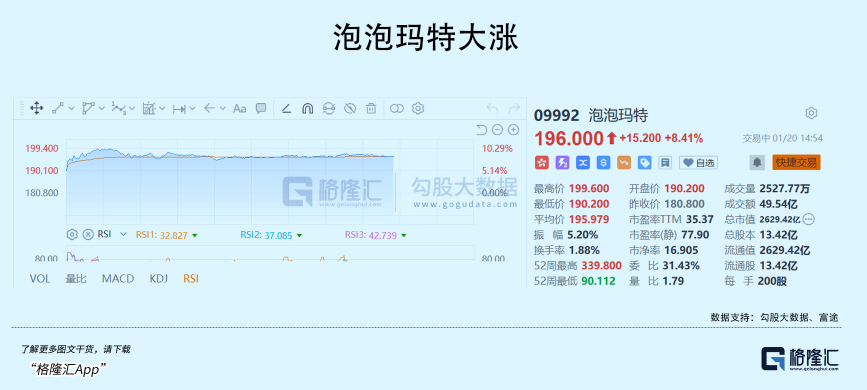The width and height of the screenshot is (867, 390).
Task: Expand line tool dropdown arrow
Action: [71, 109]
